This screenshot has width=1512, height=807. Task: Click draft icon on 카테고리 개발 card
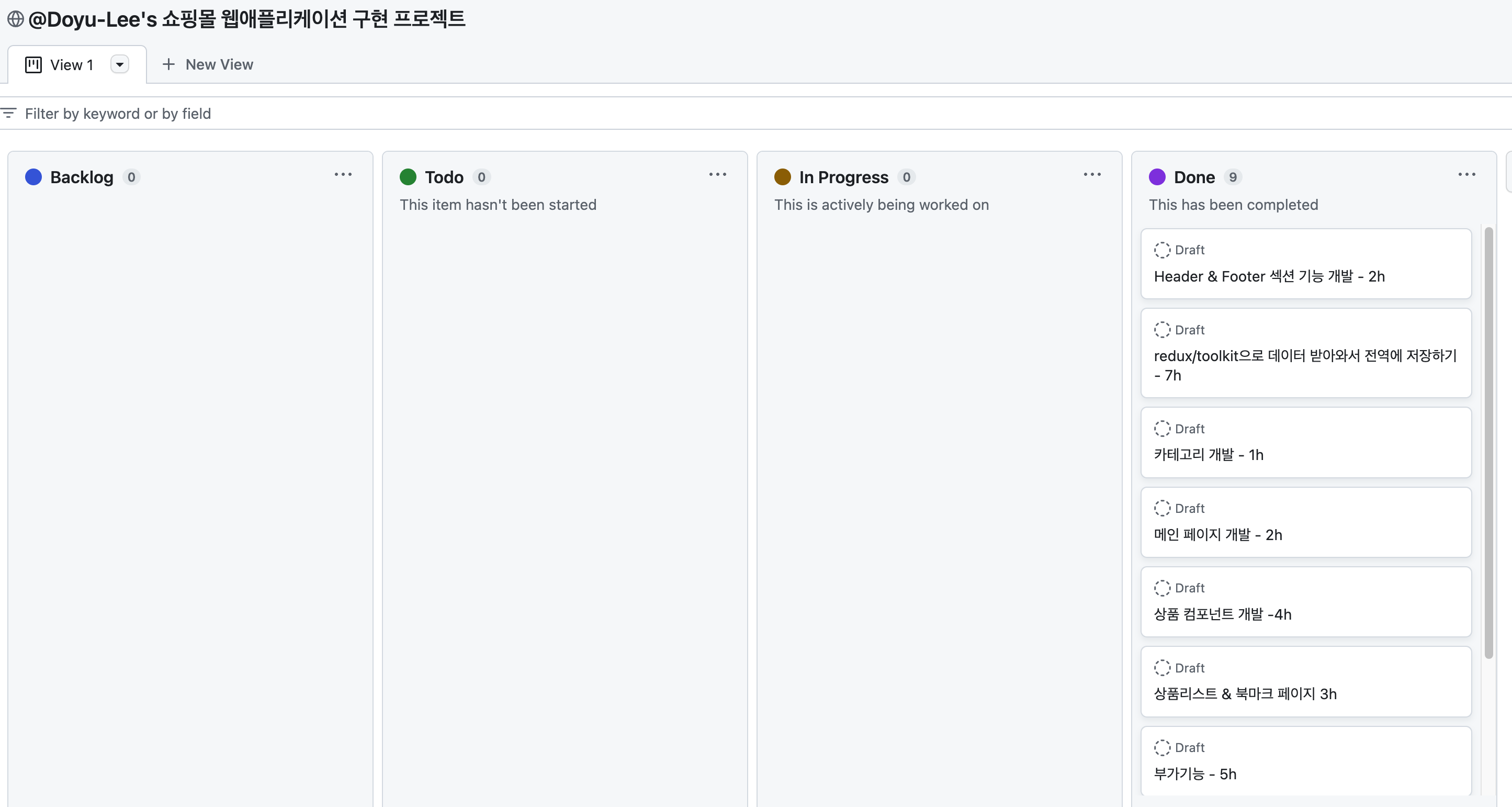click(x=1161, y=429)
